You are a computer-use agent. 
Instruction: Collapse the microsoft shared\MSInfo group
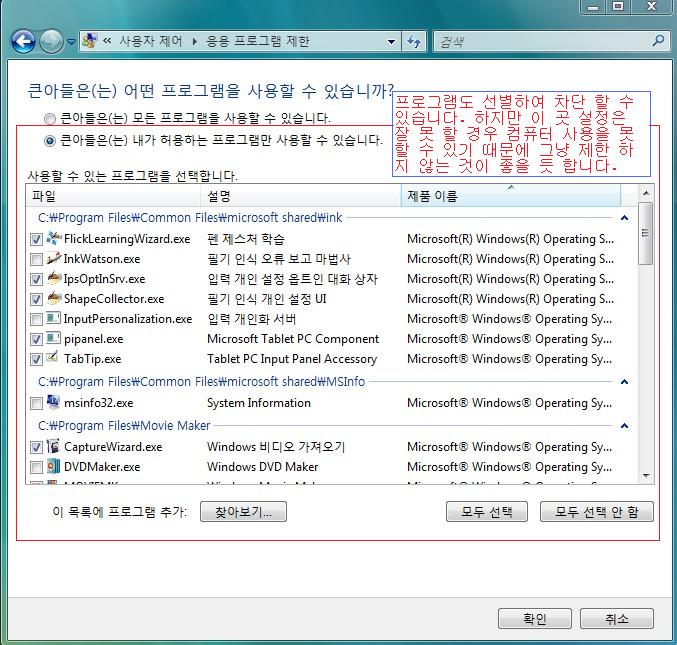point(624,382)
